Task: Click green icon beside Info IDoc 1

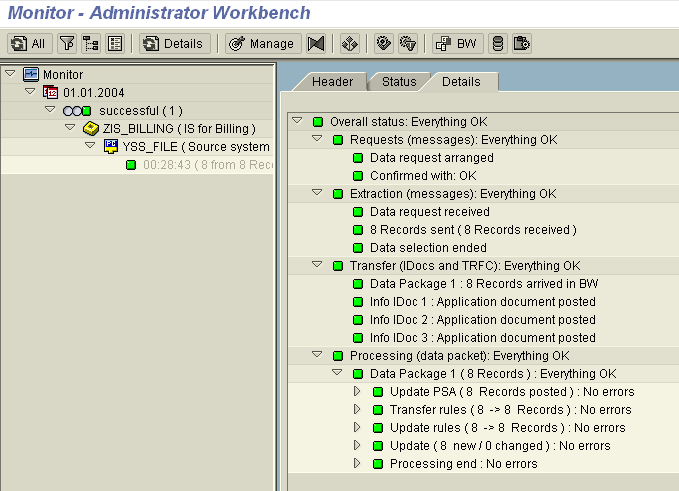Action: (358, 302)
